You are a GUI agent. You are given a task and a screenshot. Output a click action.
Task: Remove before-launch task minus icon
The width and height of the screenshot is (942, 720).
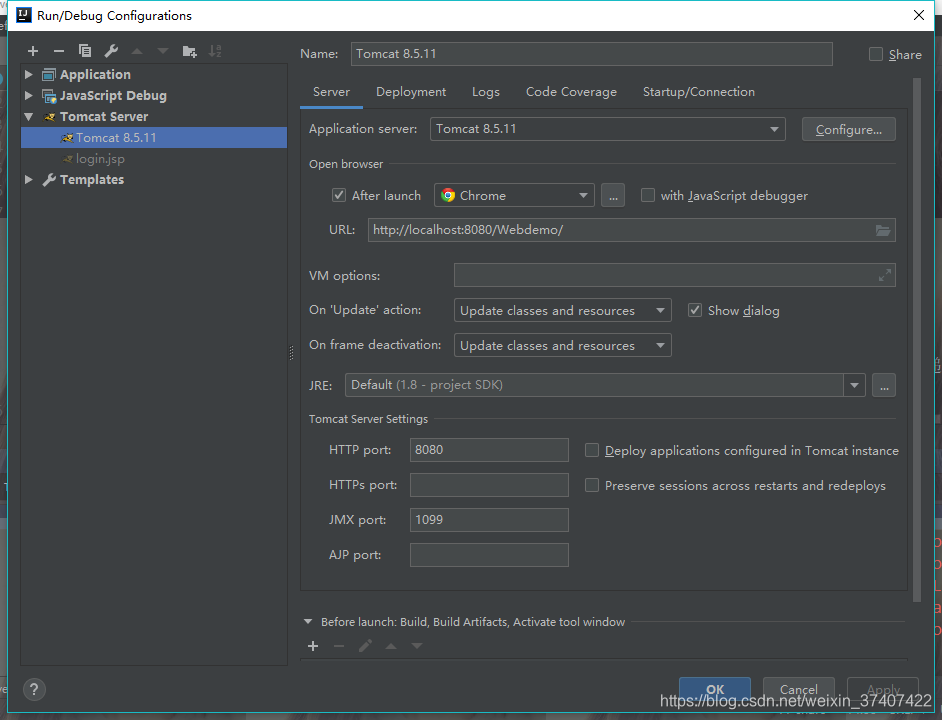339,646
